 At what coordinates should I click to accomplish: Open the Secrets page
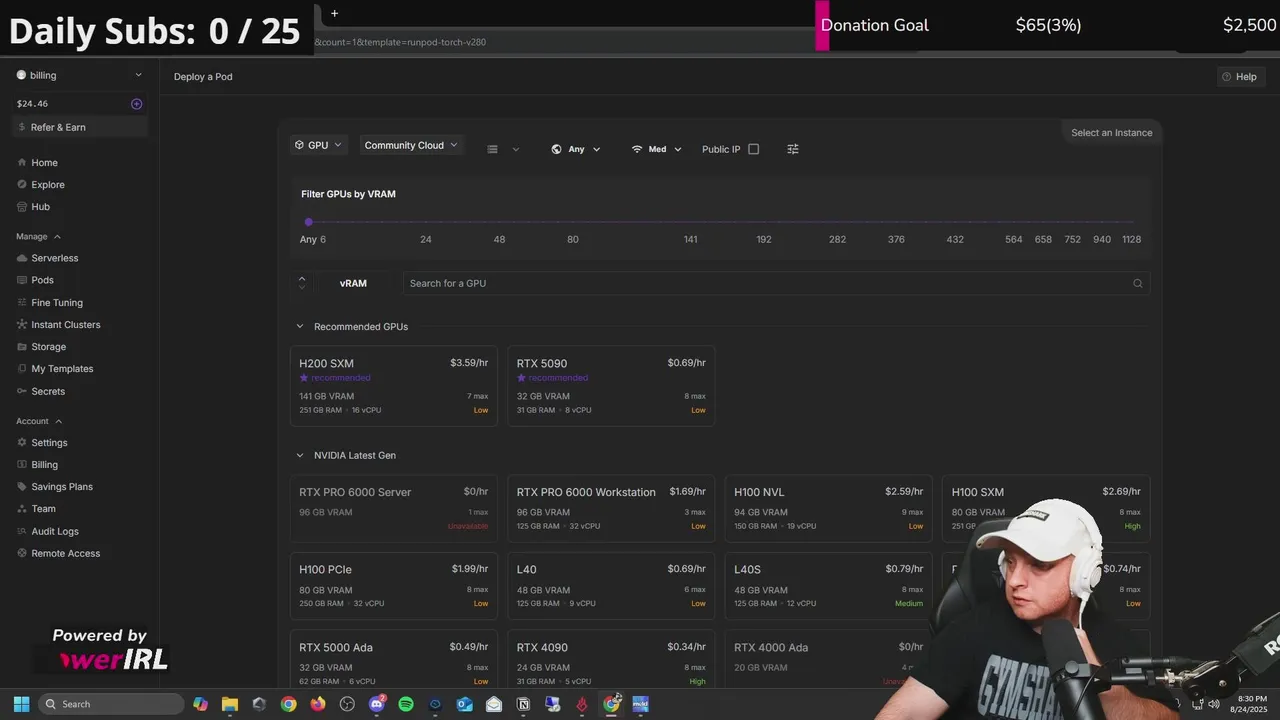click(47, 392)
